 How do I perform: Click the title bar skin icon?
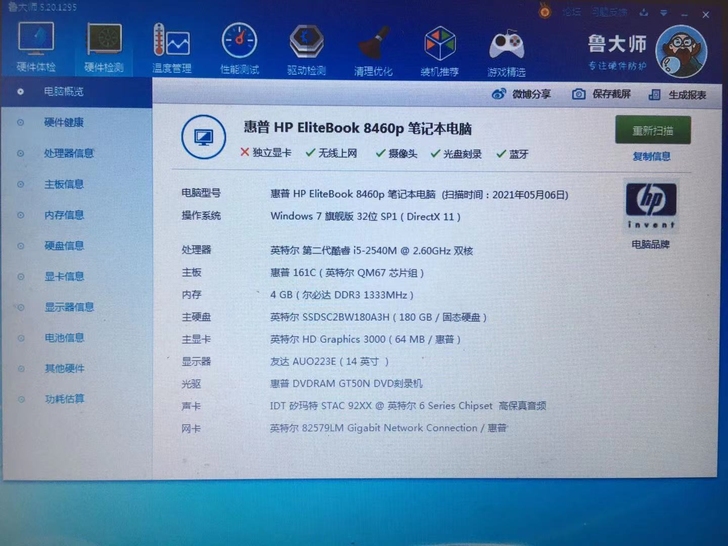click(x=644, y=13)
